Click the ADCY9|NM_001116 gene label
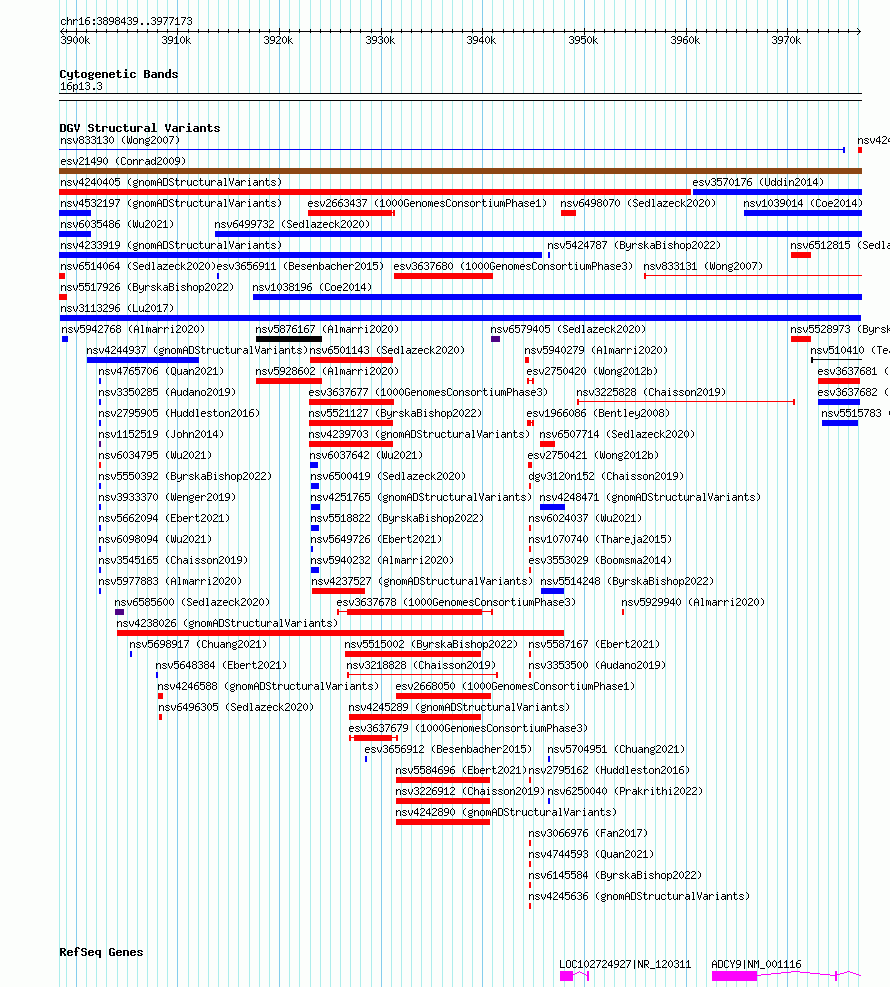Viewport: 890px width, 987px height. [757, 964]
